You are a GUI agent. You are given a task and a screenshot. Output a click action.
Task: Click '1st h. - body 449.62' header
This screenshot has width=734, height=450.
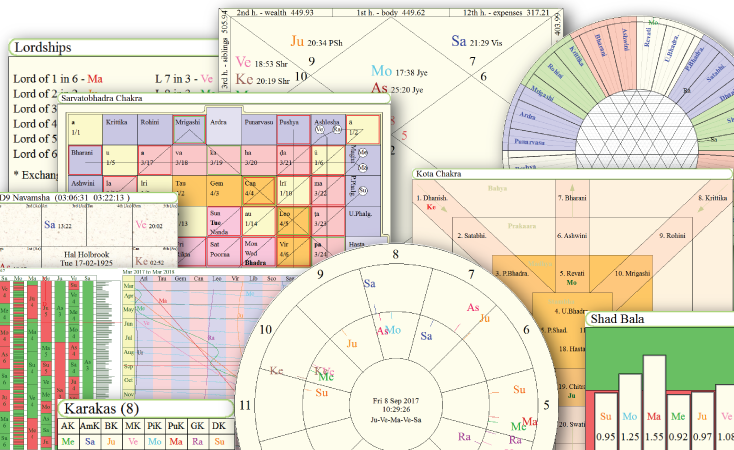click(390, 13)
